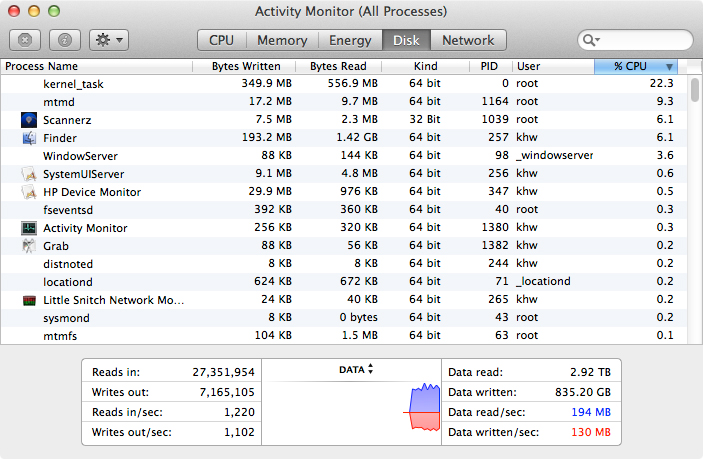This screenshot has width=703, height=459.
Task: Click the Inspect process info button
Action: click(65, 40)
